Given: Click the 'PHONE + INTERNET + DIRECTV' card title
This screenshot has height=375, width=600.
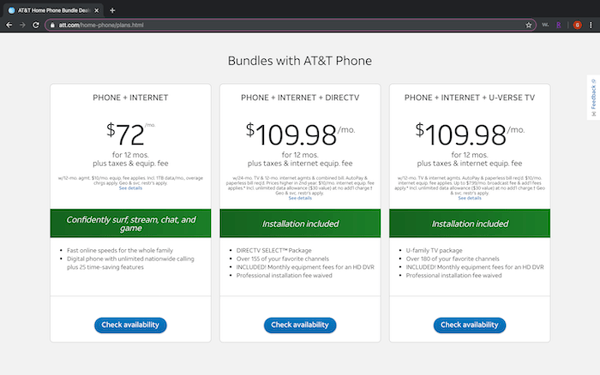Looking at the screenshot, I should pyautogui.click(x=300, y=98).
